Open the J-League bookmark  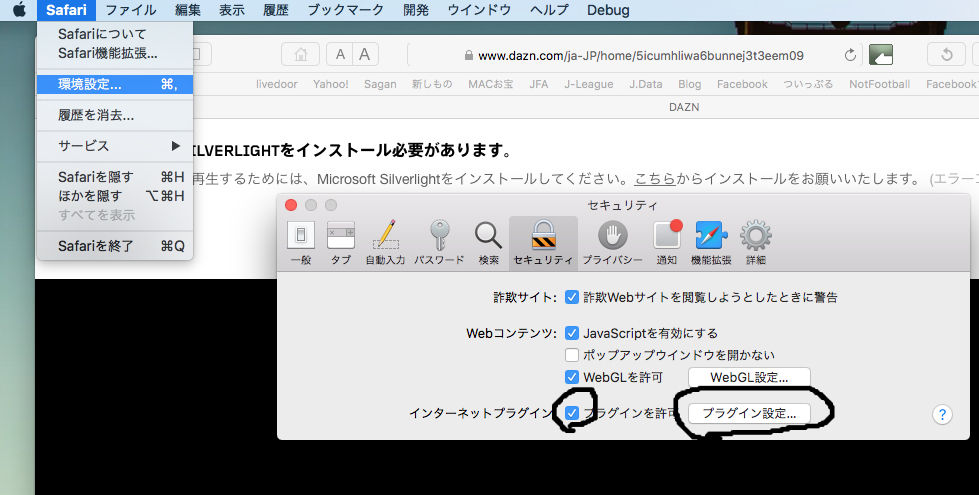[589, 84]
